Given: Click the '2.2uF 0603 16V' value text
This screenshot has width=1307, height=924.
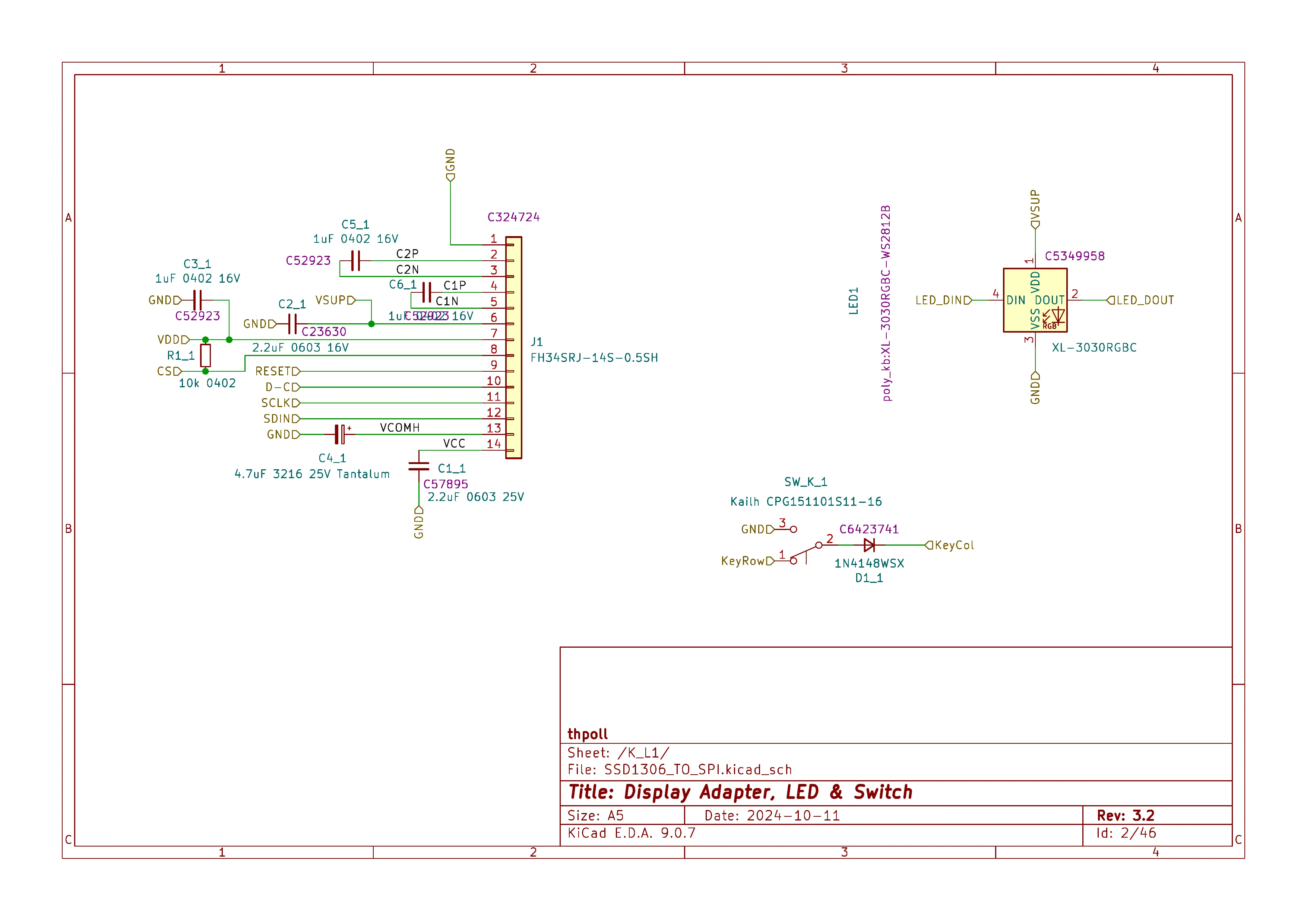Looking at the screenshot, I should pos(300,347).
